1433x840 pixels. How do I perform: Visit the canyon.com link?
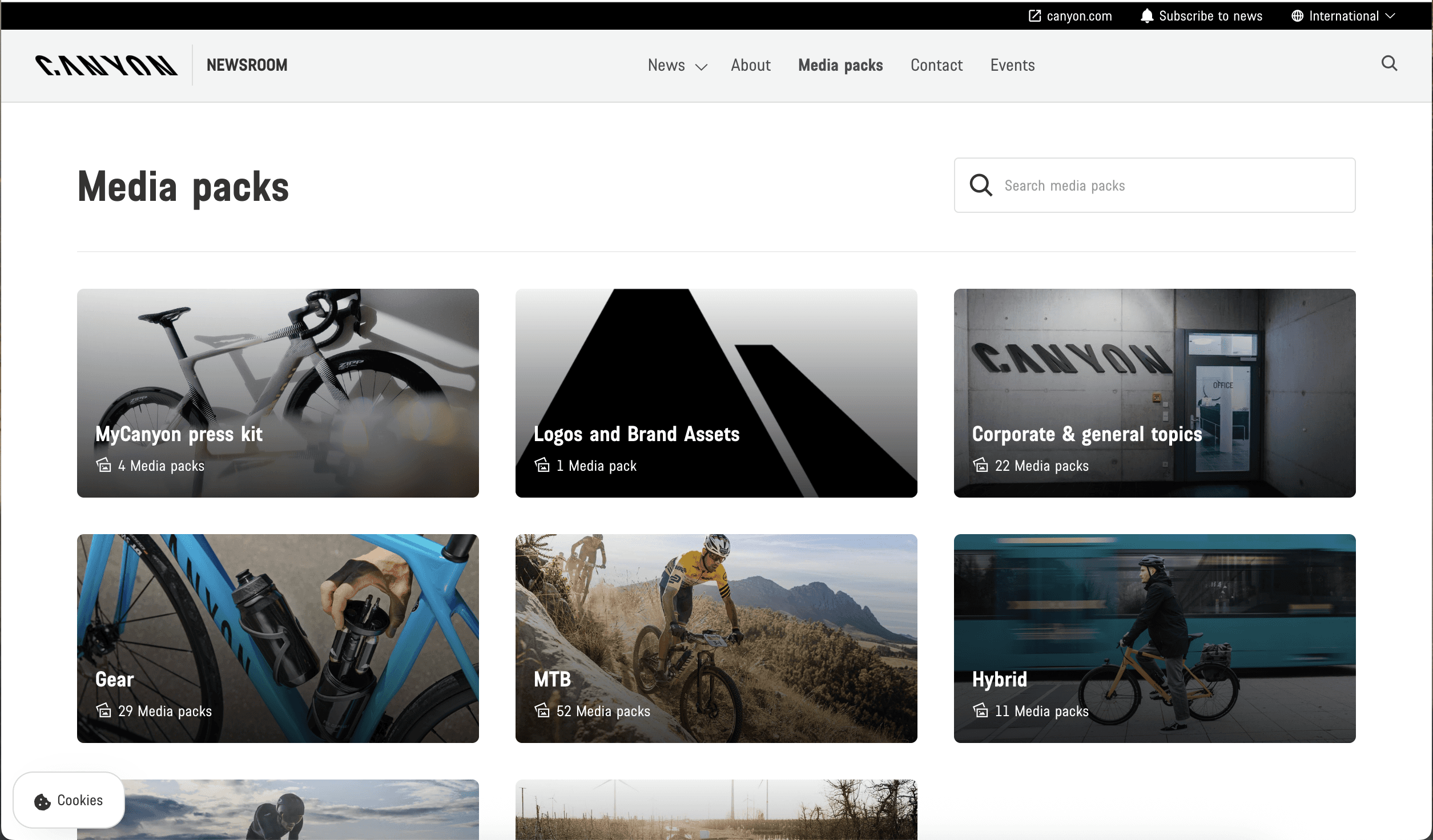[1070, 15]
